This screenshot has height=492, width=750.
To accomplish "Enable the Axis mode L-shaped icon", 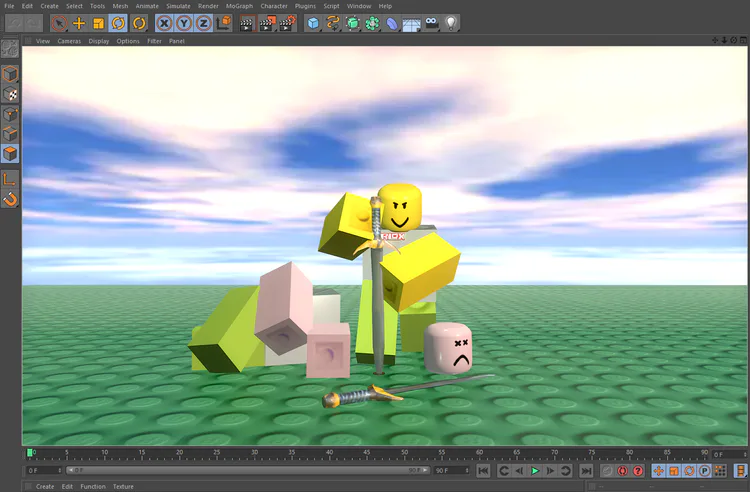I will (10, 179).
